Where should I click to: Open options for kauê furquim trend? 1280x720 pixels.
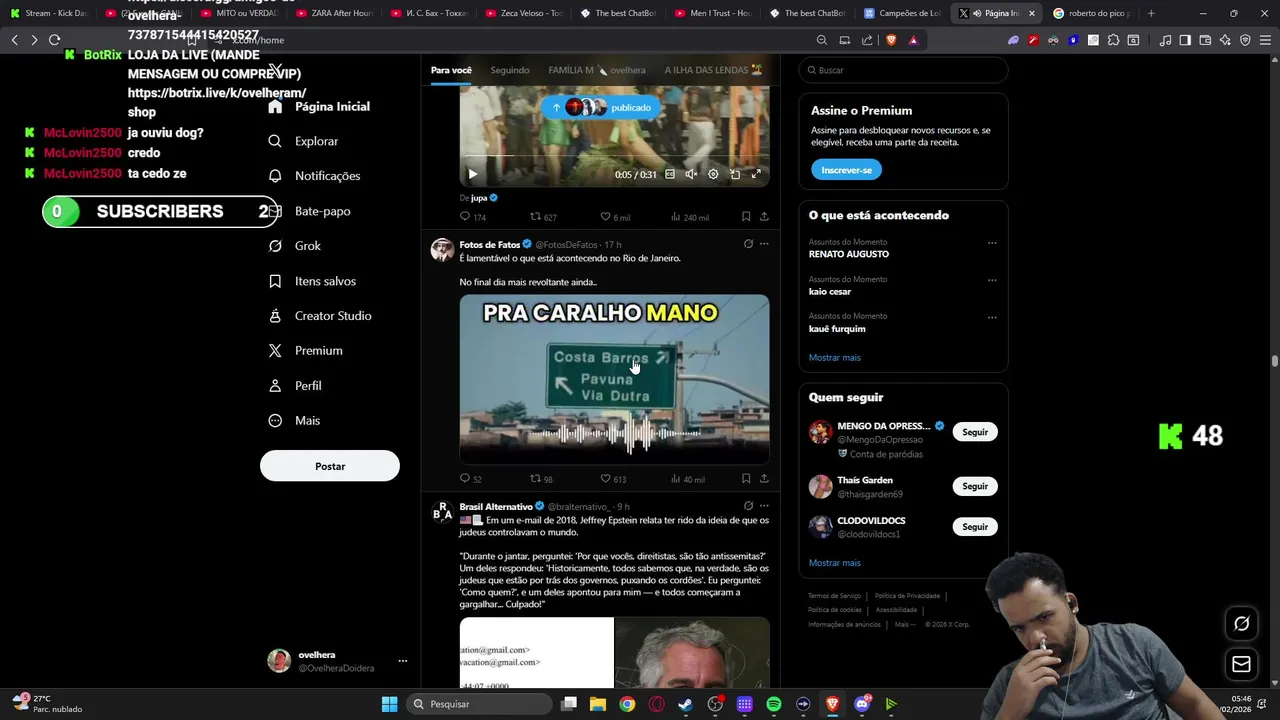992,318
